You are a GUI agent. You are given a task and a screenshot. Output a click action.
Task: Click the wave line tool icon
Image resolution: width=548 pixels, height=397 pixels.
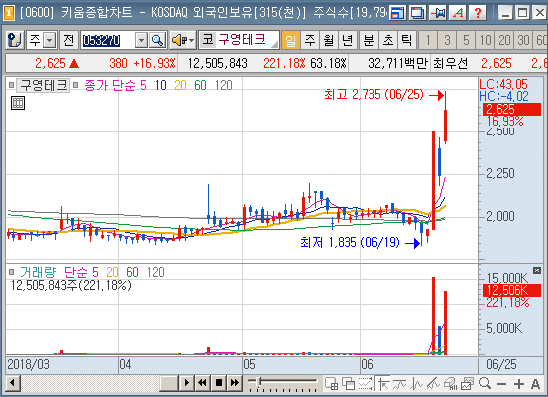[417, 383]
